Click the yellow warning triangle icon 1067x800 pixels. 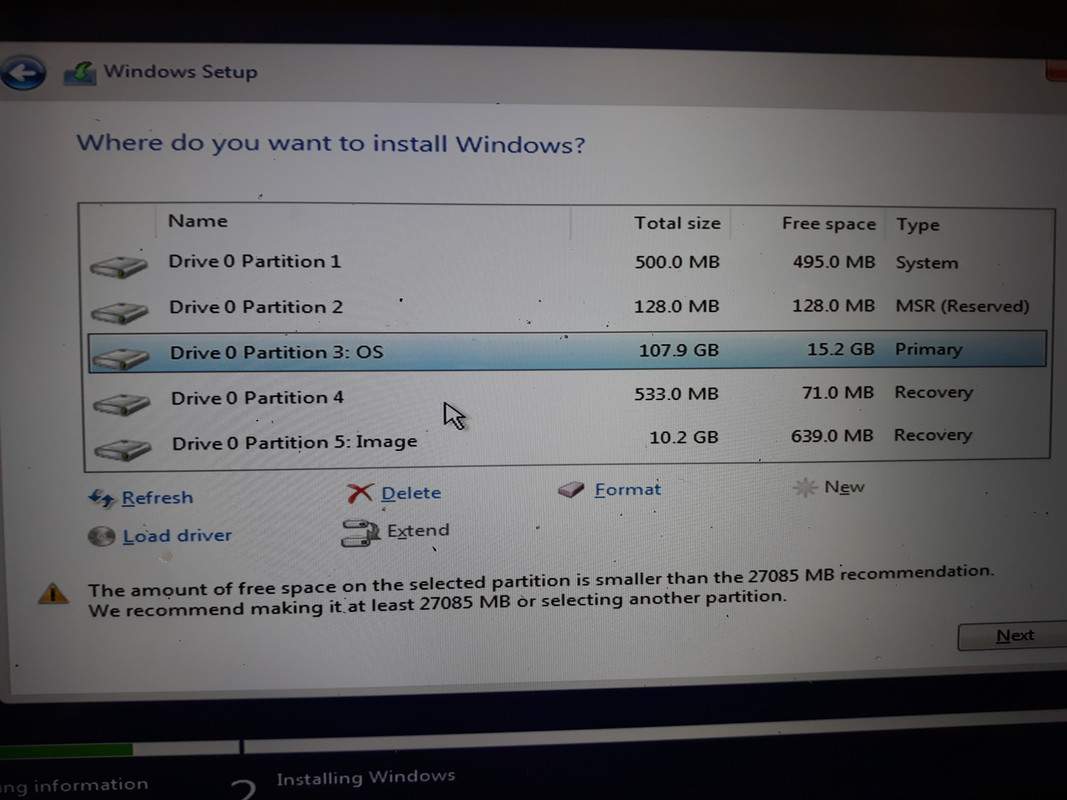pyautogui.click(x=53, y=594)
